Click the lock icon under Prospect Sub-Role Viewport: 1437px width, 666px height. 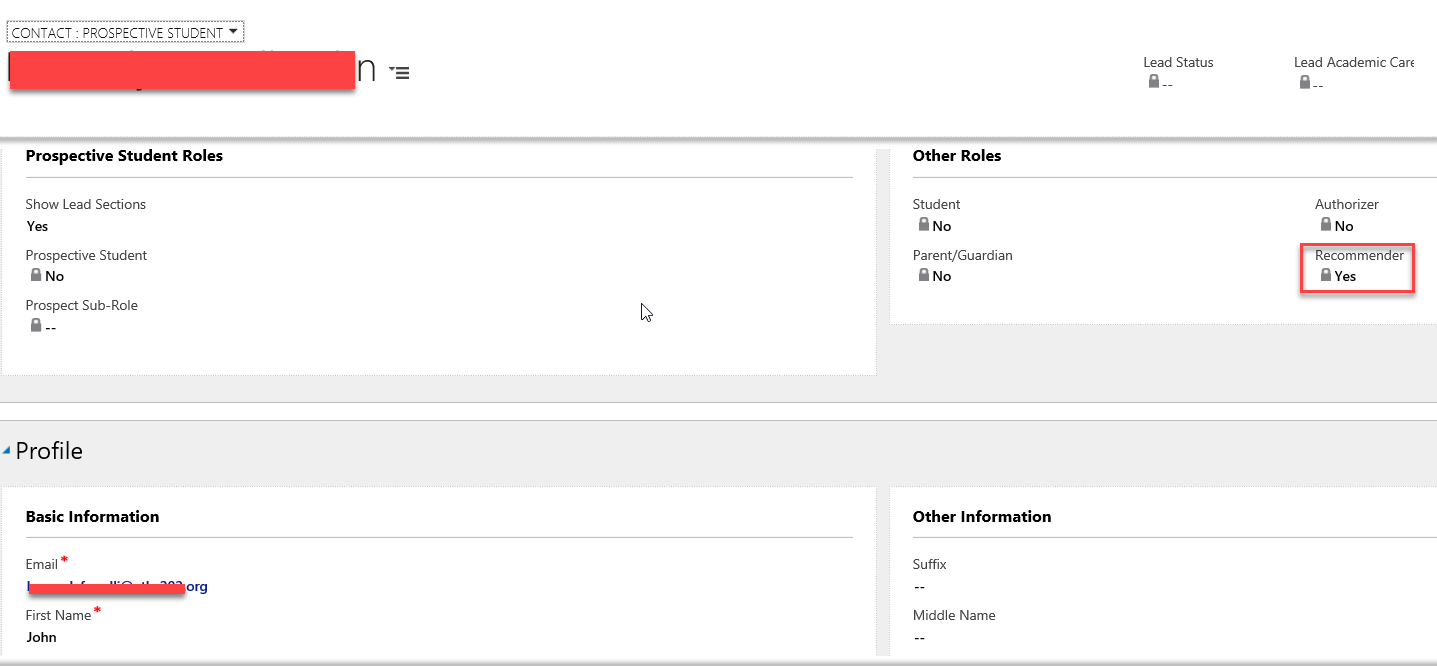(x=36, y=325)
